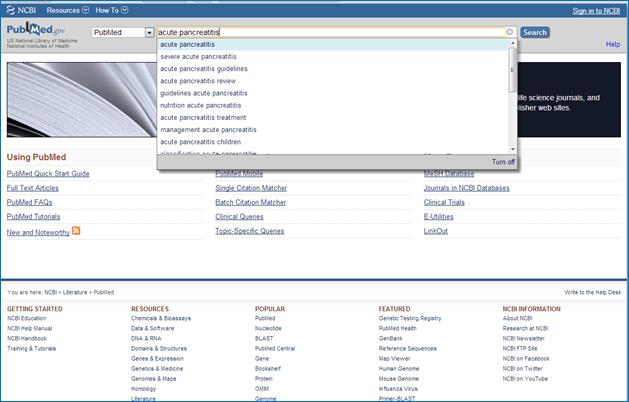
Task: Open NCBI Education footer link
Action: 26,318
